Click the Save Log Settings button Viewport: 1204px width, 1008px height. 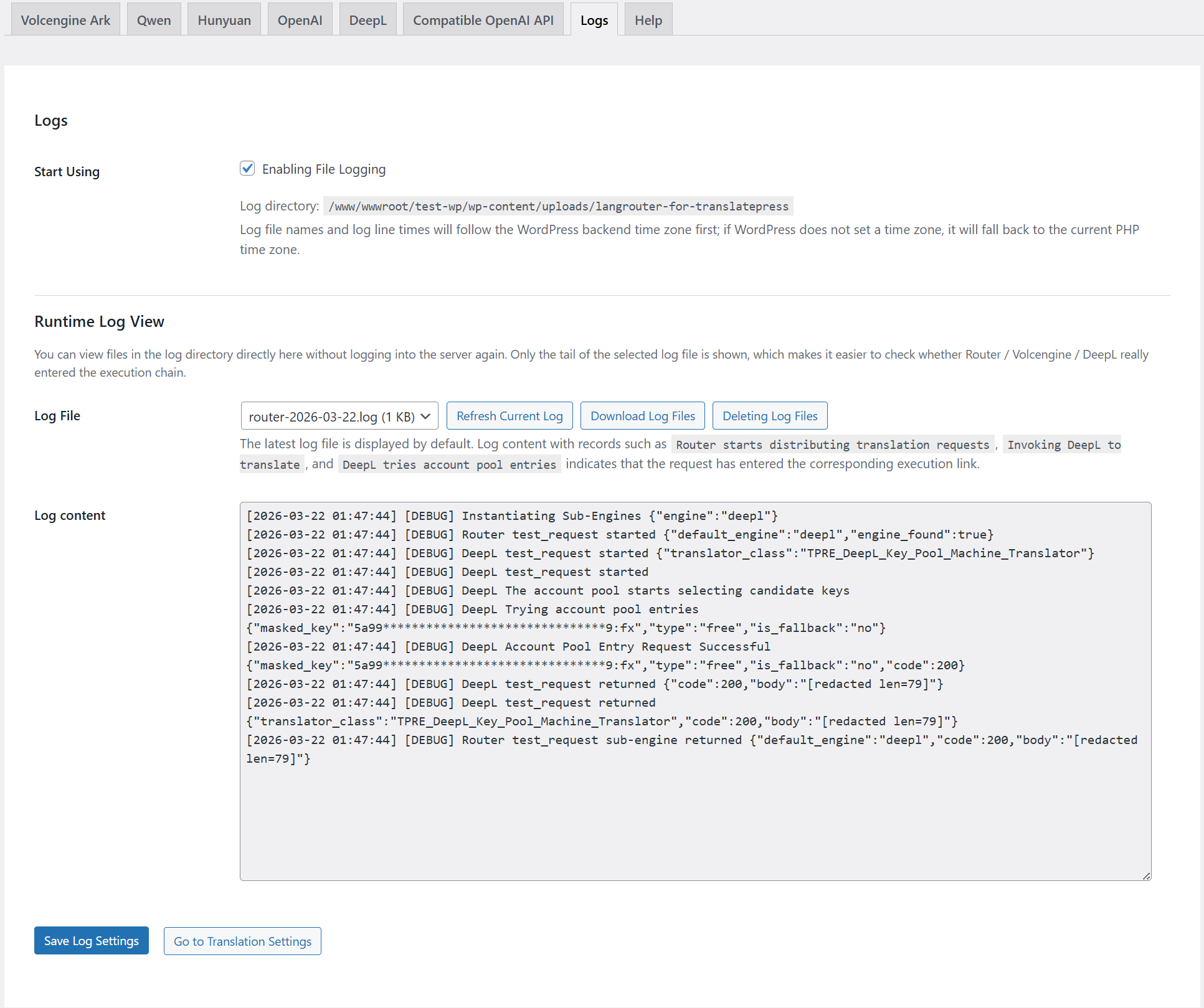tap(92, 941)
